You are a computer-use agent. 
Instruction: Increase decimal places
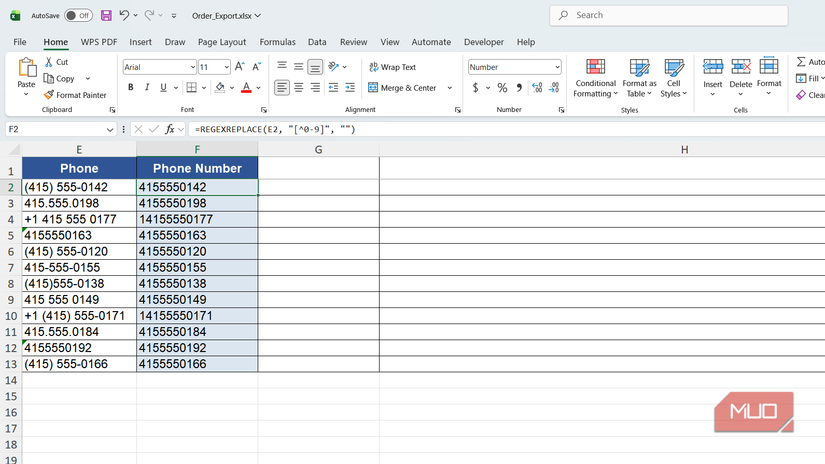537,88
